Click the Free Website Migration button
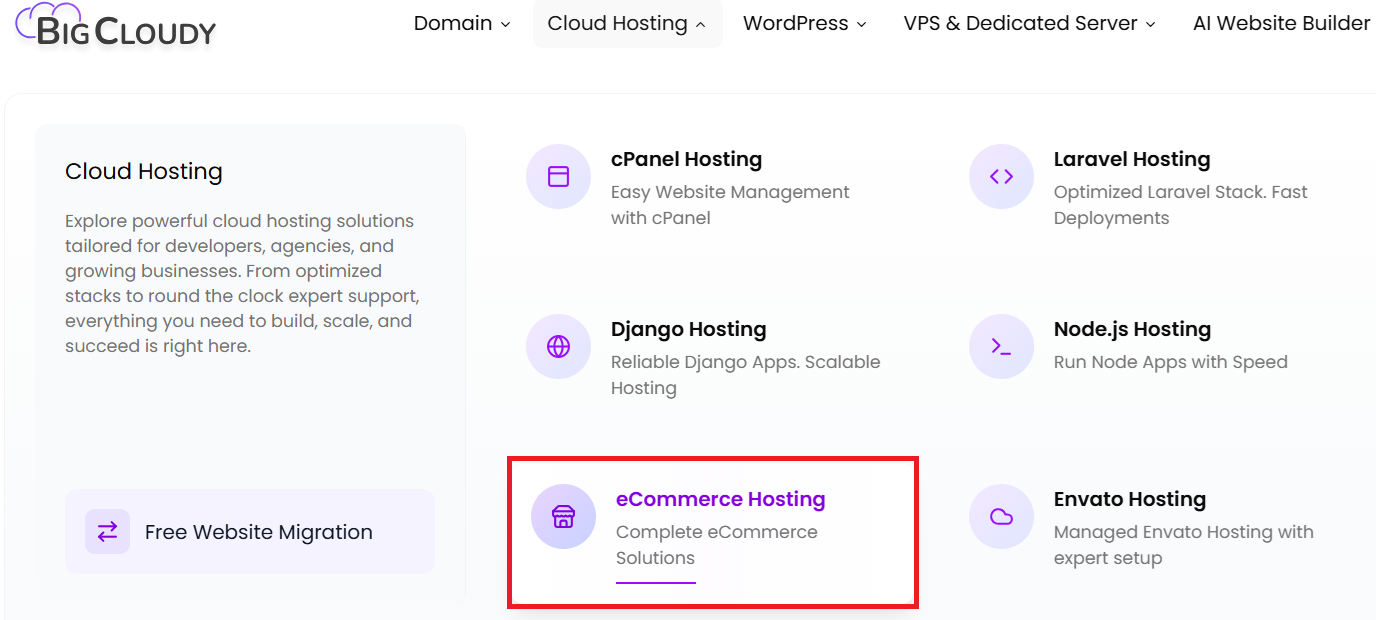The width and height of the screenshot is (1376, 620). [x=250, y=532]
